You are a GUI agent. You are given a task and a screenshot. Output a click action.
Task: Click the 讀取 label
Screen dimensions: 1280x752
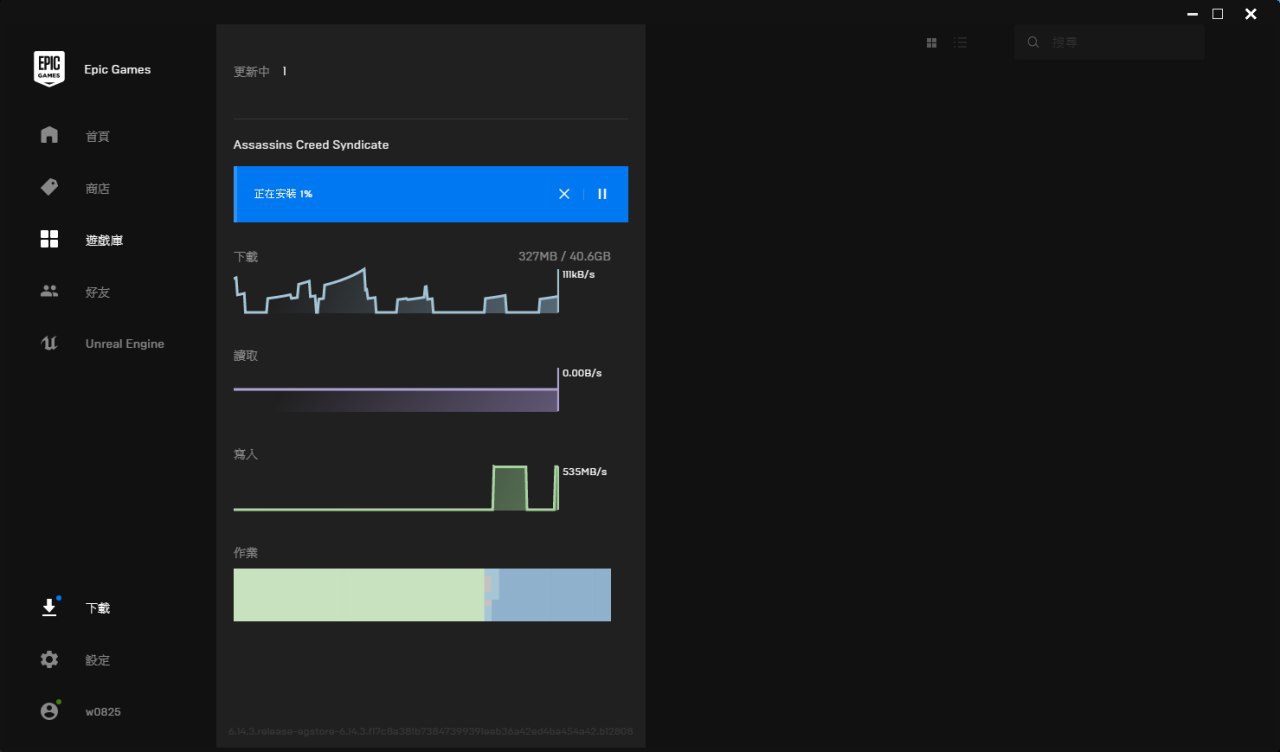[x=246, y=356]
